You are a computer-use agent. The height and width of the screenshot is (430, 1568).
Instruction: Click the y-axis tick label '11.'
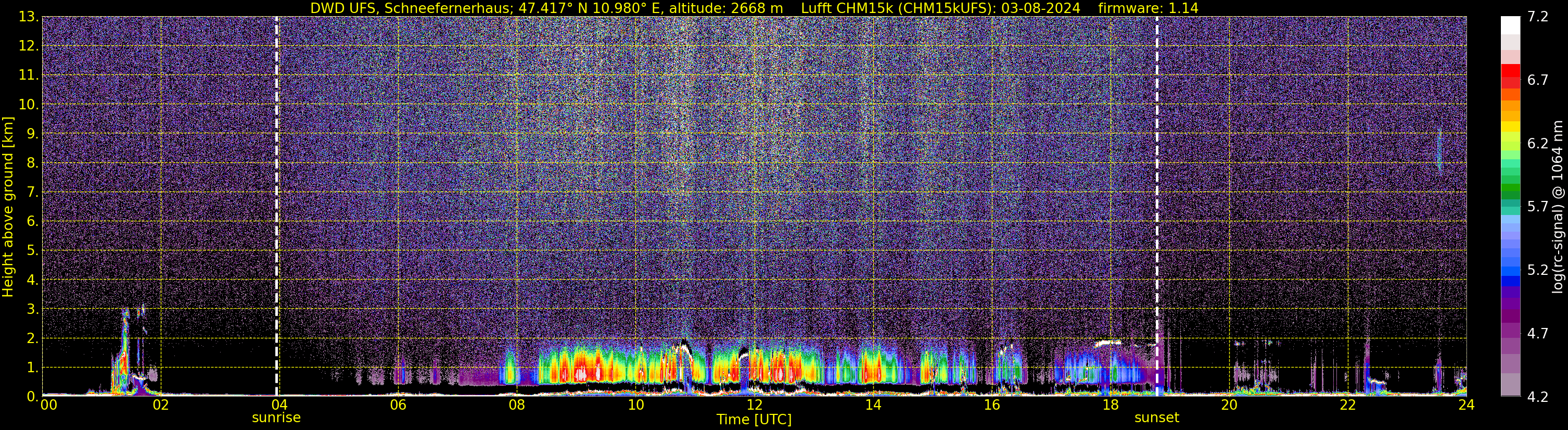click(29, 75)
